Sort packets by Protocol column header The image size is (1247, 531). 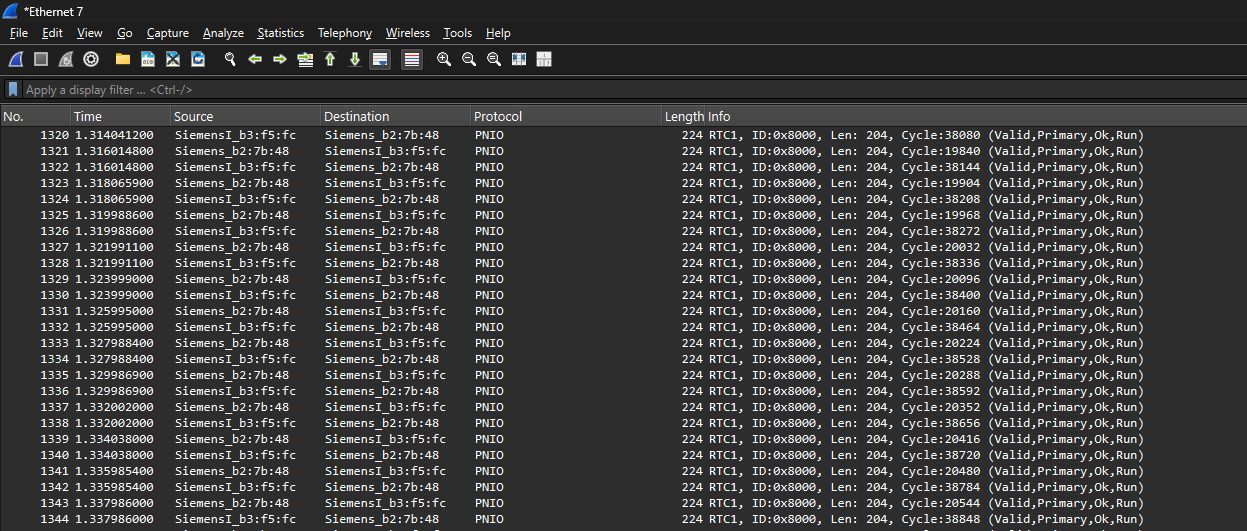(x=566, y=116)
